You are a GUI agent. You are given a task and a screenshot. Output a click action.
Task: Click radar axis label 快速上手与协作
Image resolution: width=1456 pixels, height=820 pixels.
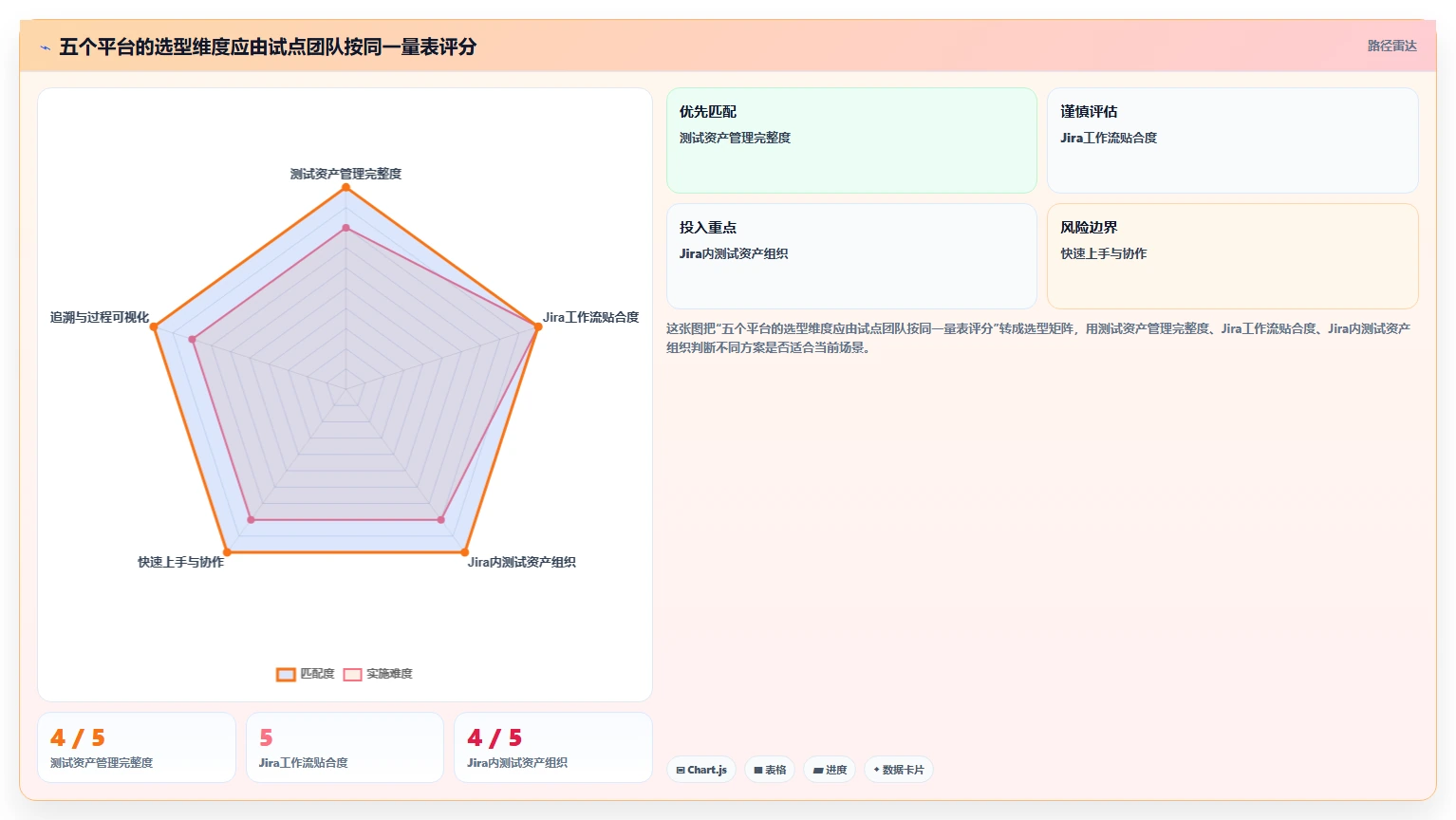click(x=180, y=562)
